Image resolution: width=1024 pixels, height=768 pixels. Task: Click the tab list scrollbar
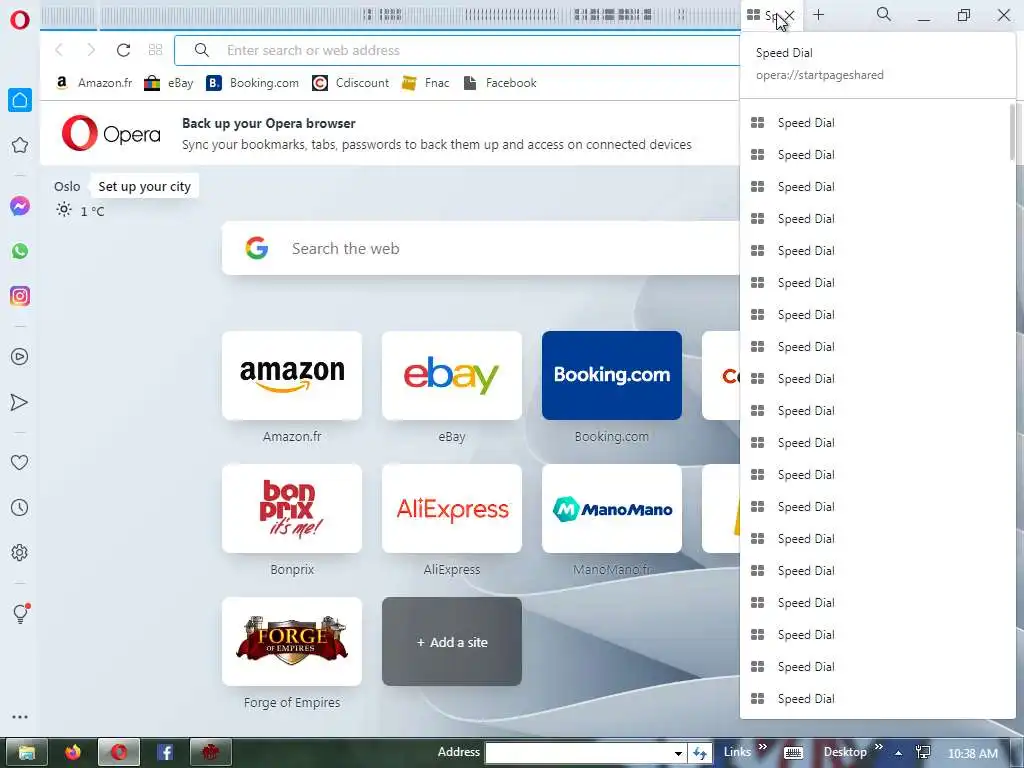coord(1012,131)
